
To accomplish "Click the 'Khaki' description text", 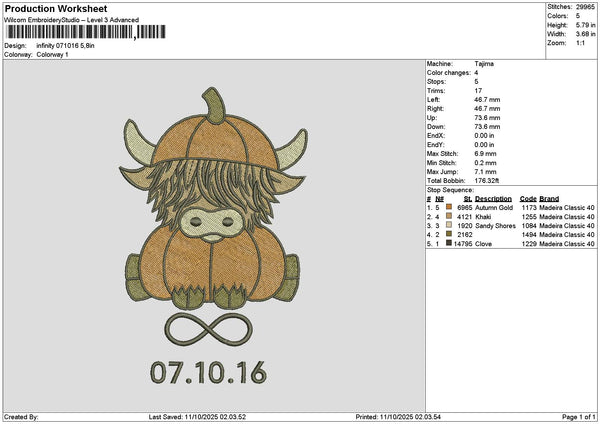I will [483, 217].
